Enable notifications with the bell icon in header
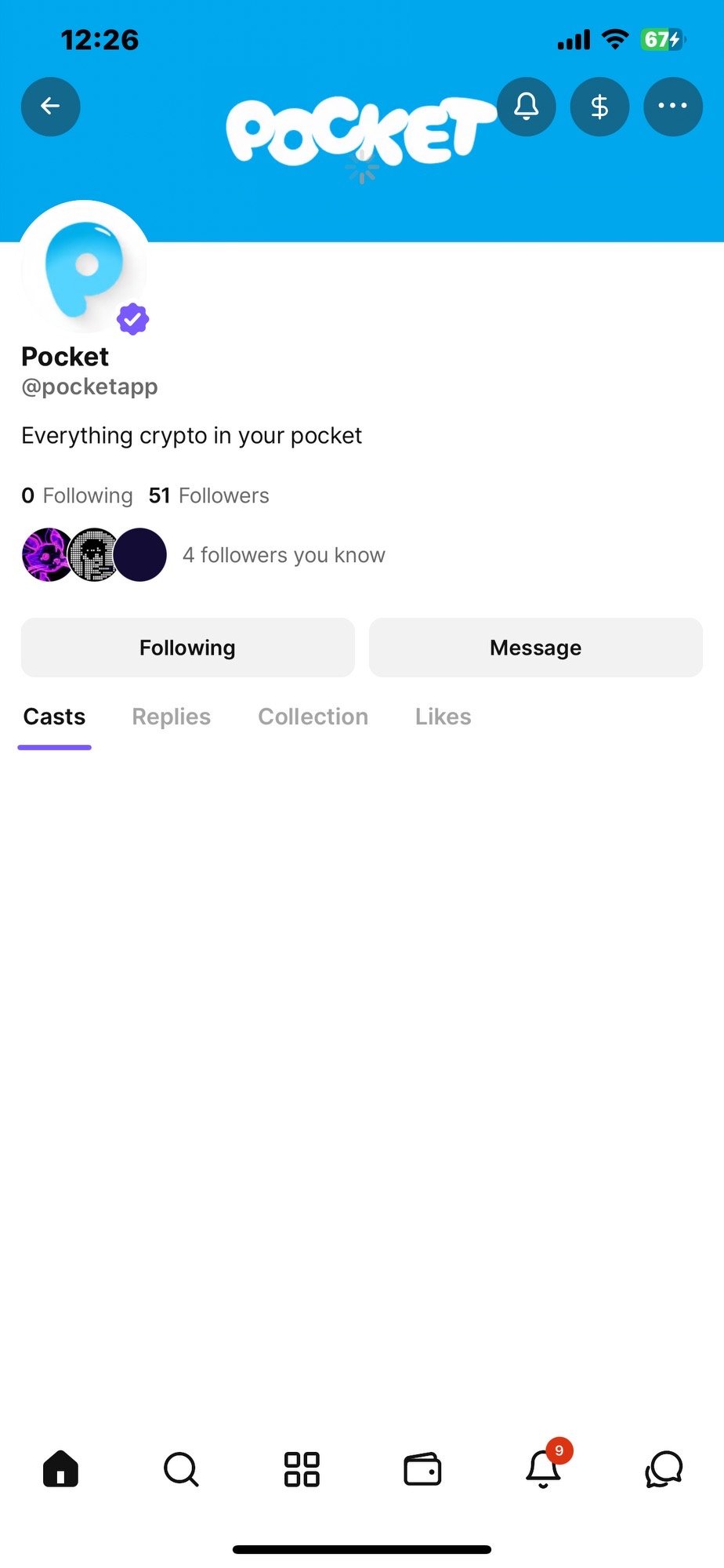 click(x=527, y=107)
